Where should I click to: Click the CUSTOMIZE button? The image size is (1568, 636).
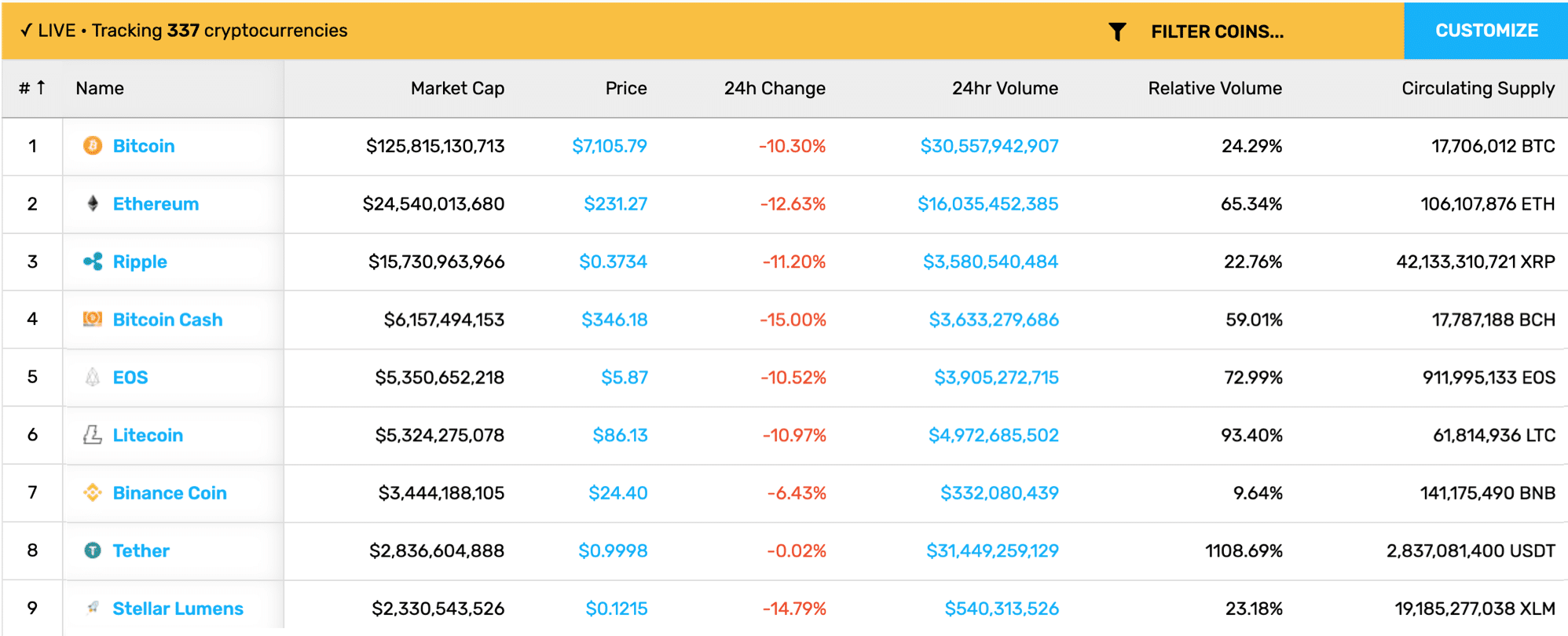[1486, 31]
